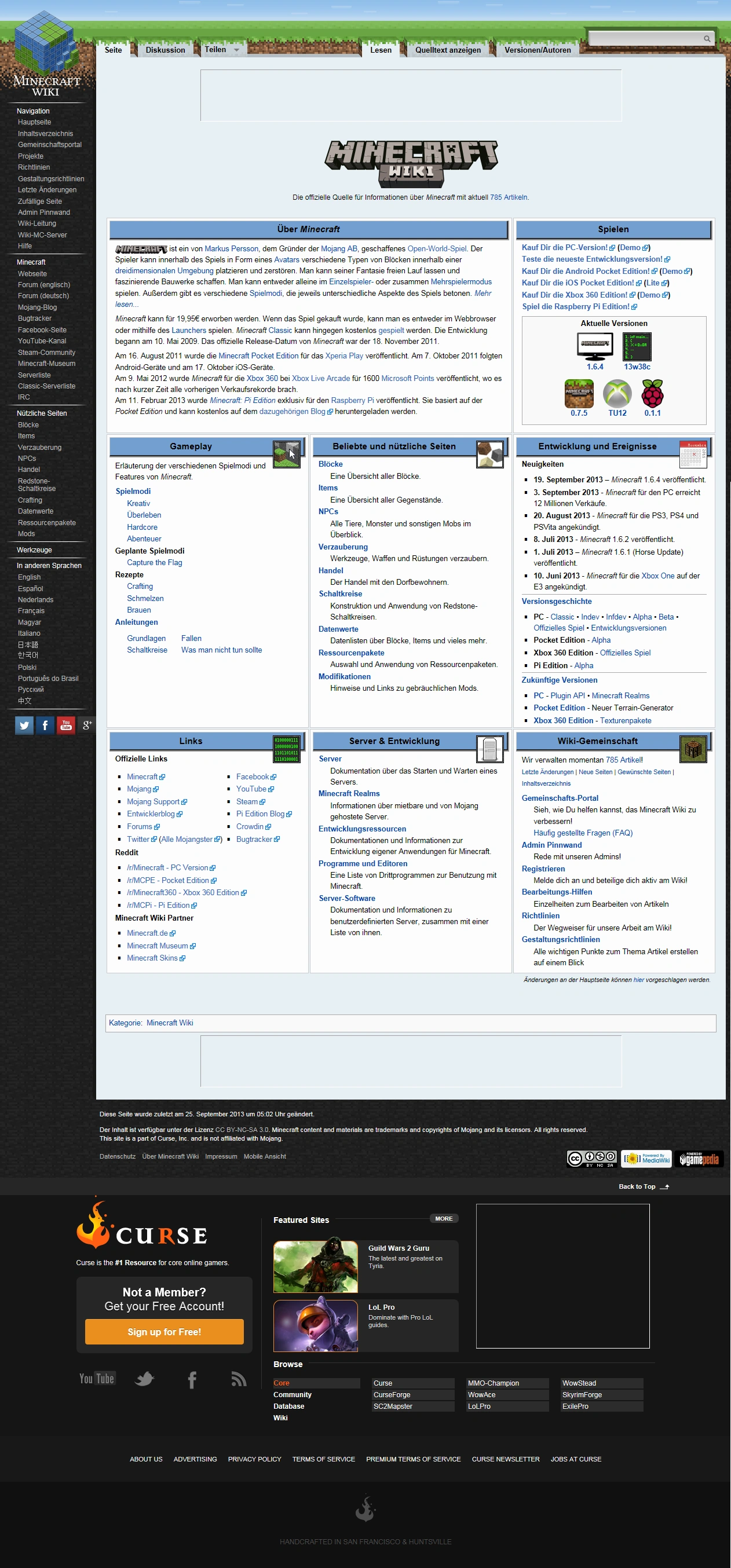This screenshot has height=1568, width=731.
Task: Click the Sign up for Free button
Action: (x=165, y=1332)
